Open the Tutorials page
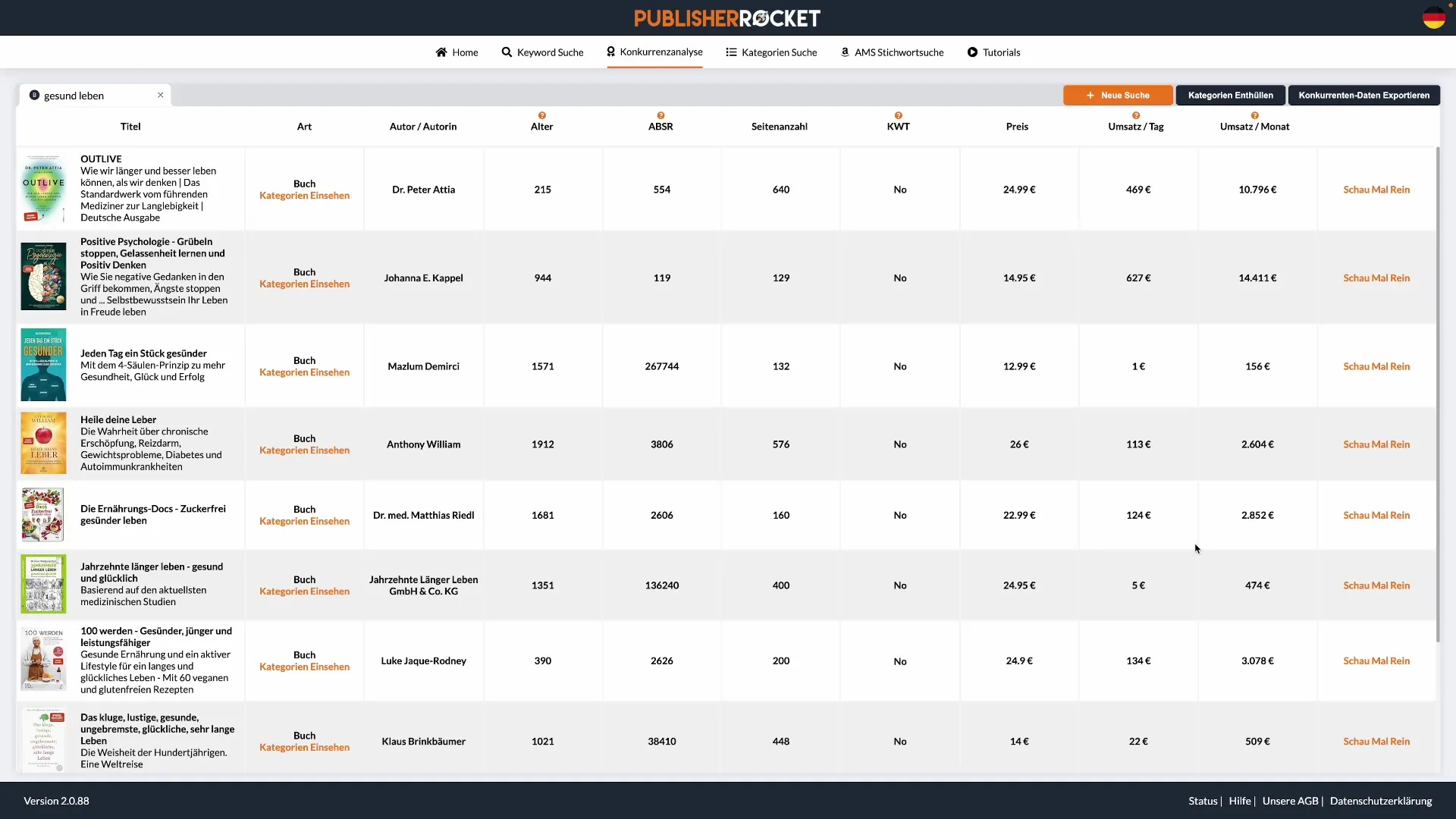1456x819 pixels. 993,52
